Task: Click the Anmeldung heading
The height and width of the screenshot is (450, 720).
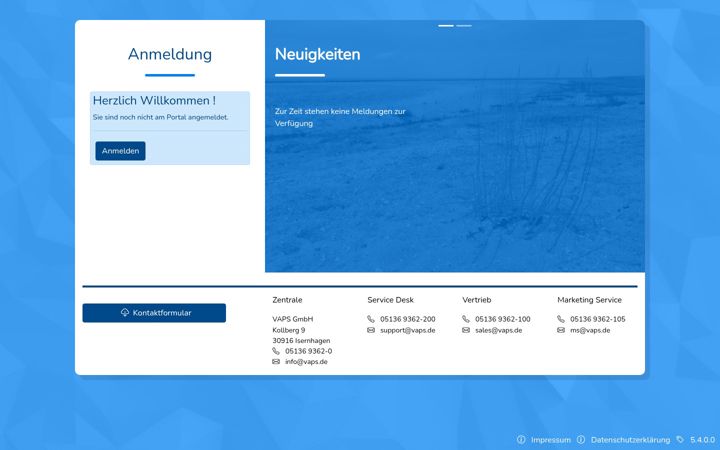Action: pyautogui.click(x=170, y=54)
